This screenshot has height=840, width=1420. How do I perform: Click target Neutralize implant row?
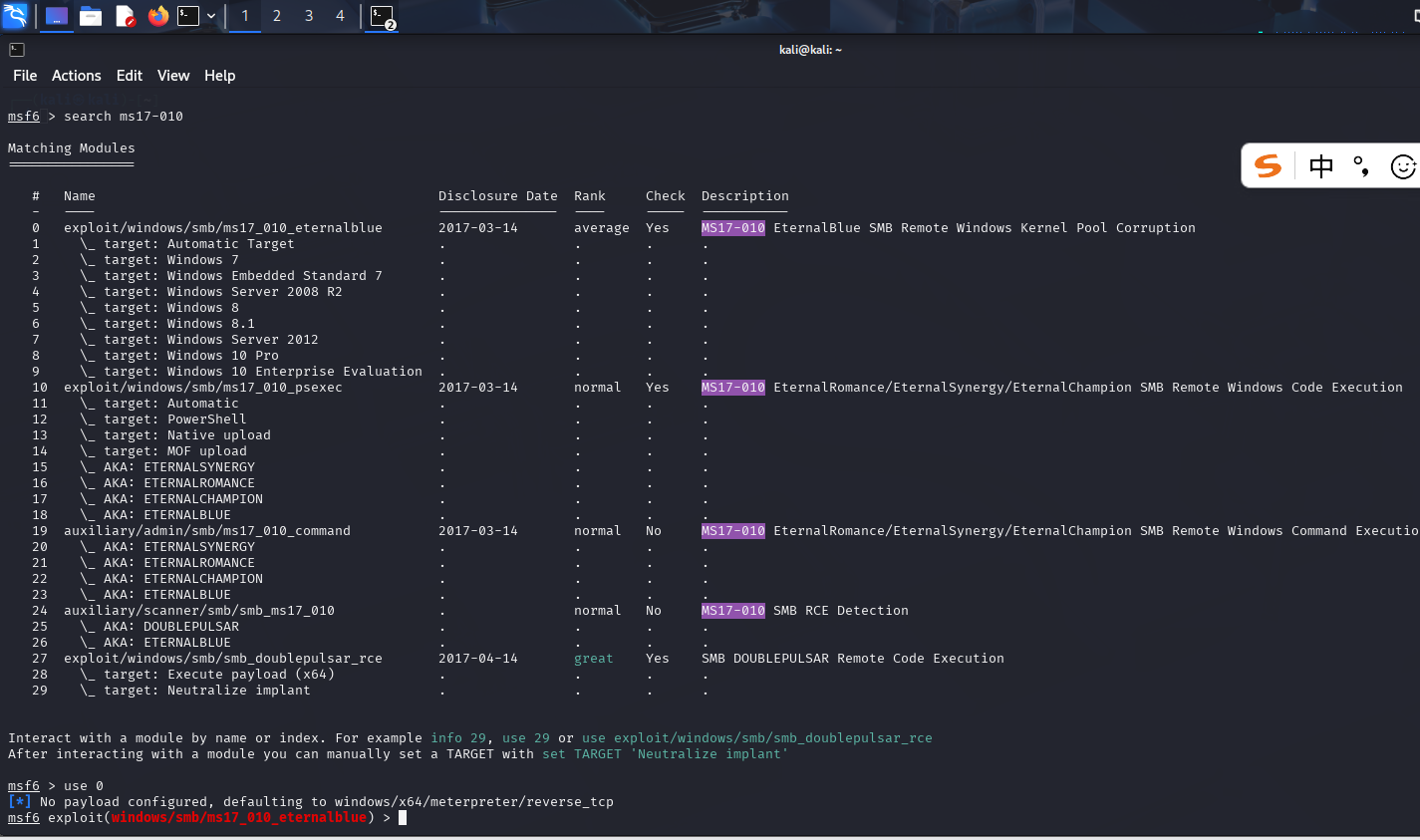pyautogui.click(x=195, y=691)
